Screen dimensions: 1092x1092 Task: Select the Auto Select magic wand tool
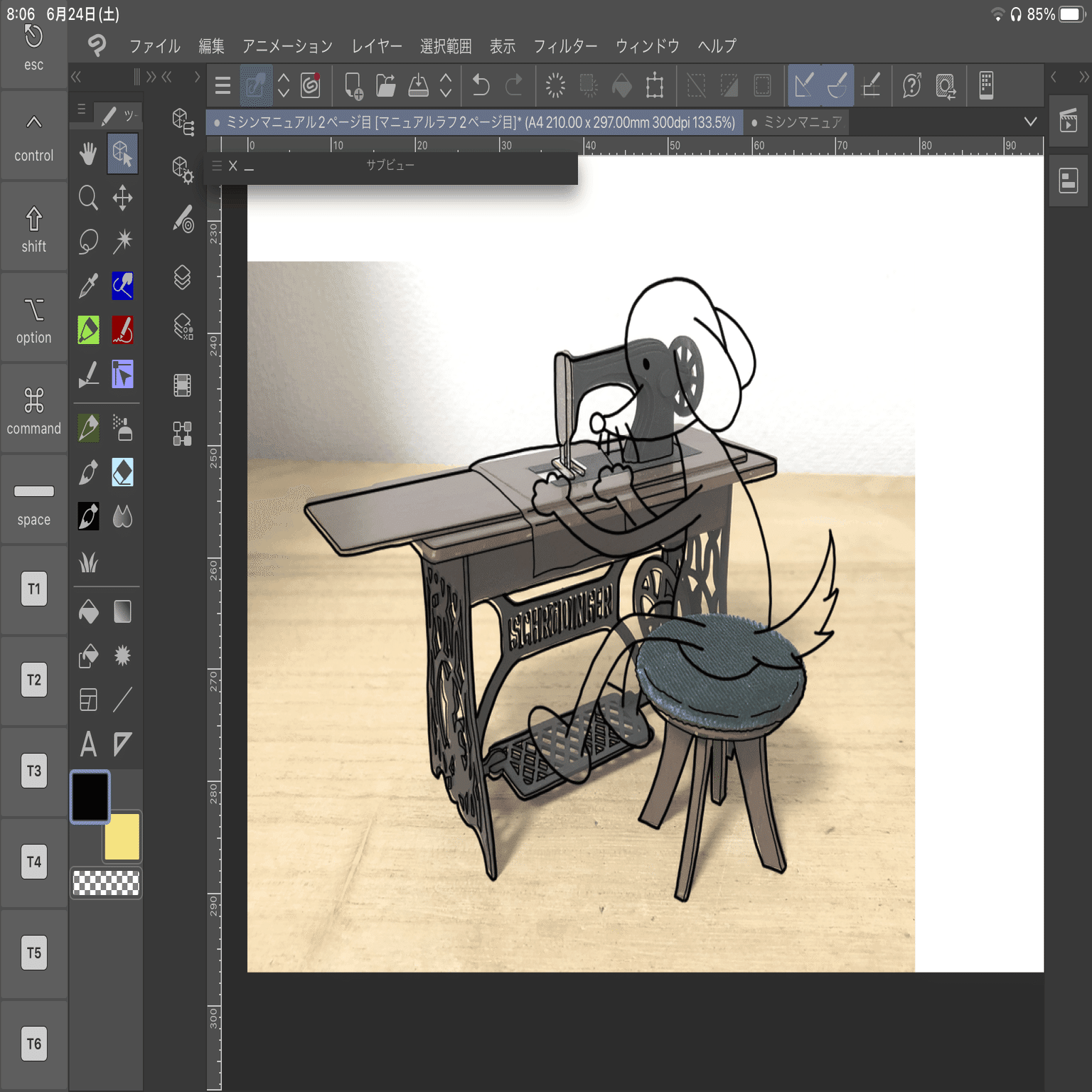click(x=122, y=242)
